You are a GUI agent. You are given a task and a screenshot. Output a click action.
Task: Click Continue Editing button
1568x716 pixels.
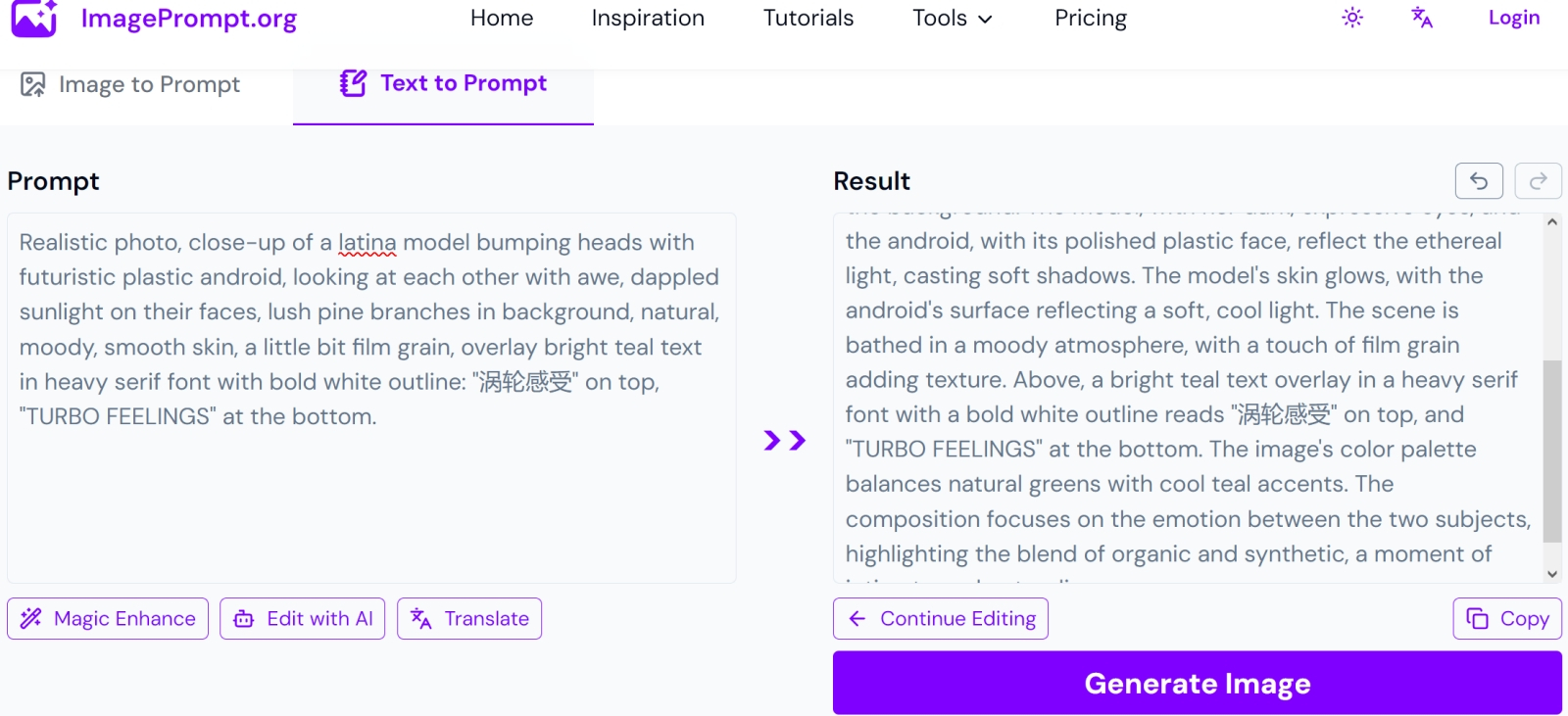tap(941, 619)
